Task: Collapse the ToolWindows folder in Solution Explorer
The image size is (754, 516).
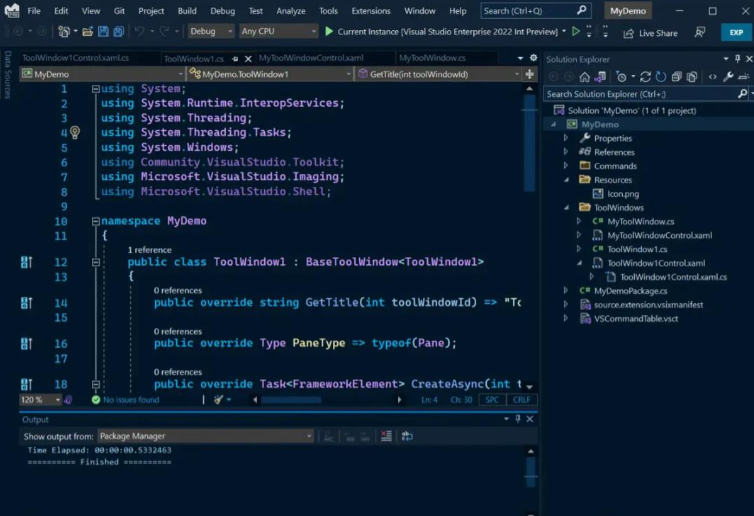Action: tap(566, 208)
